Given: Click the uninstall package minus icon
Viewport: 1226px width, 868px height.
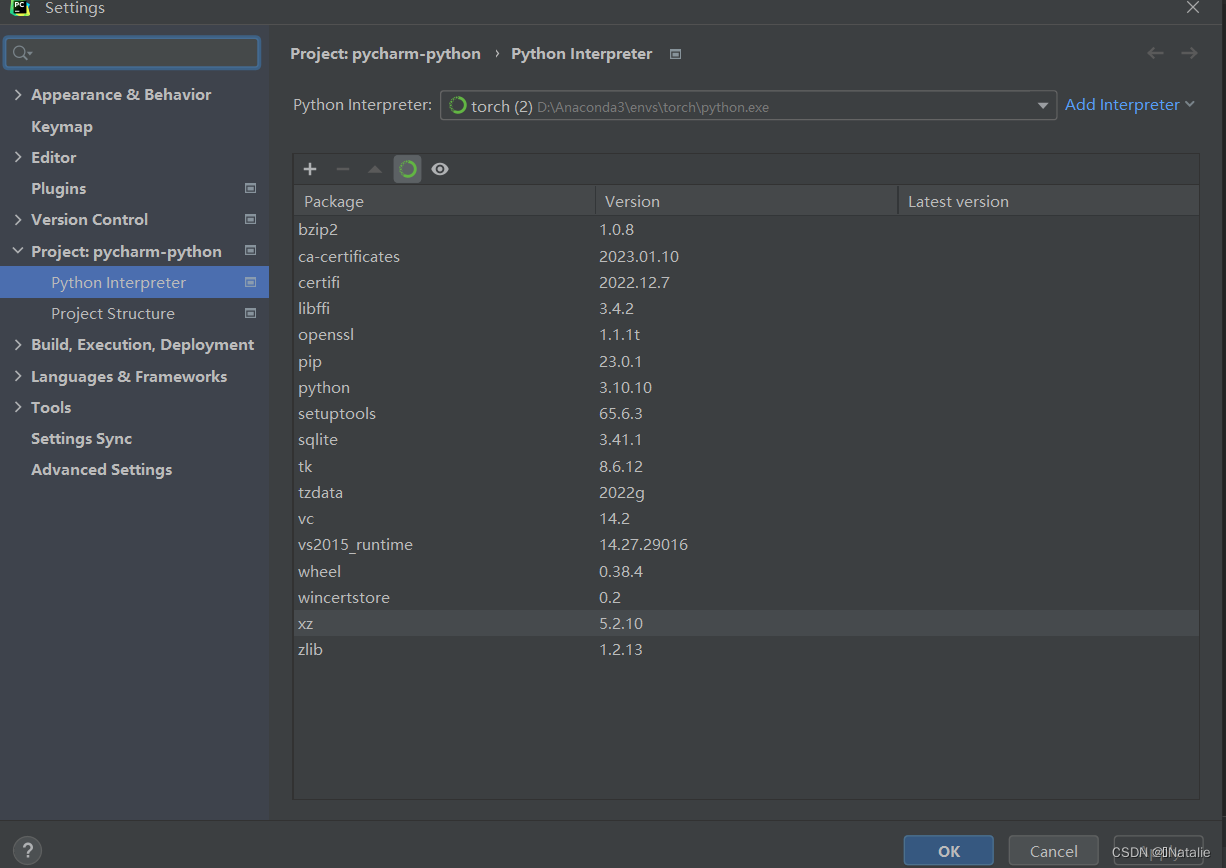Looking at the screenshot, I should 342,169.
